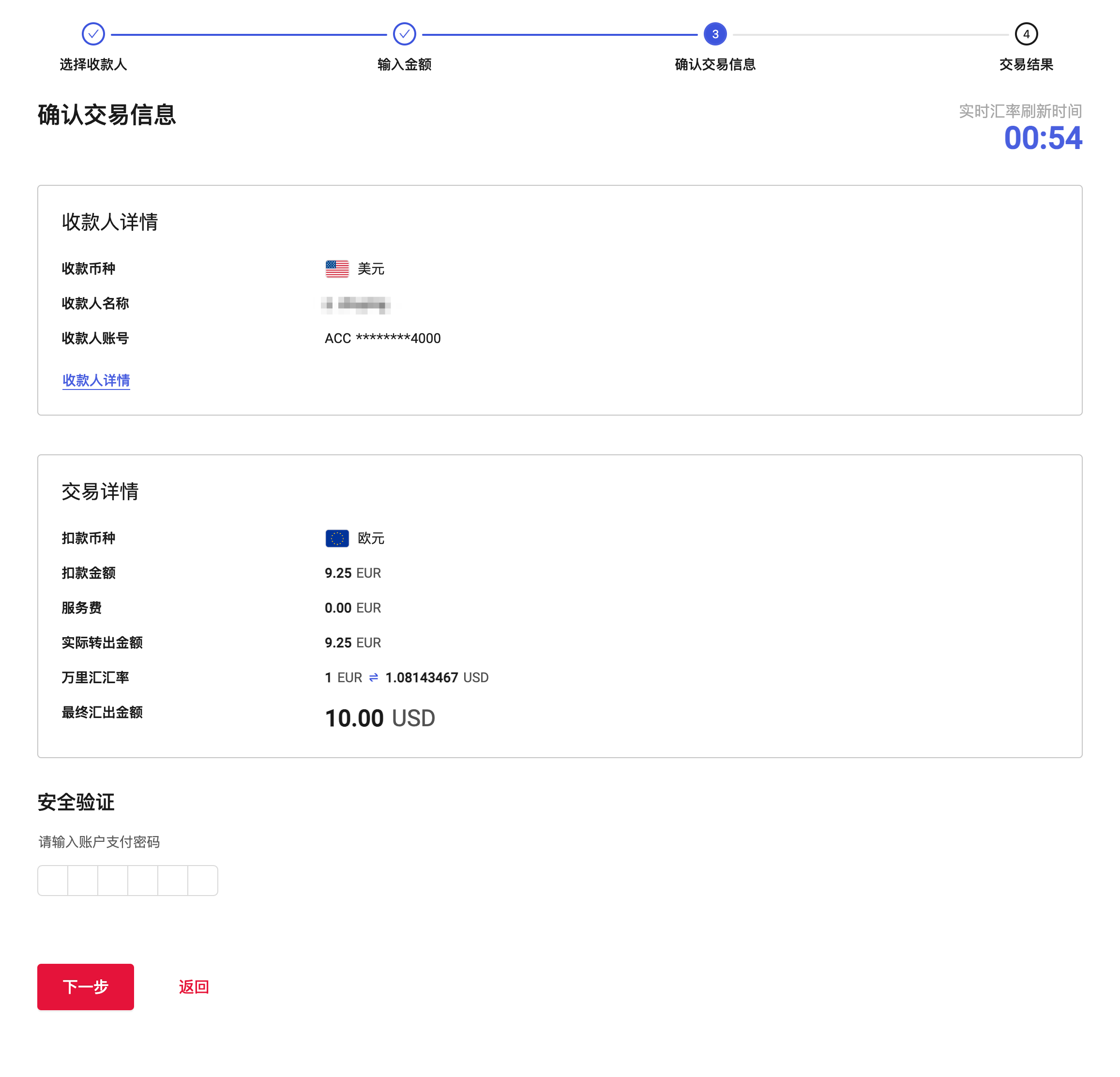Select the completed checkmark icon for 选择收款人
Screen dimensions: 1120x1077
click(93, 34)
